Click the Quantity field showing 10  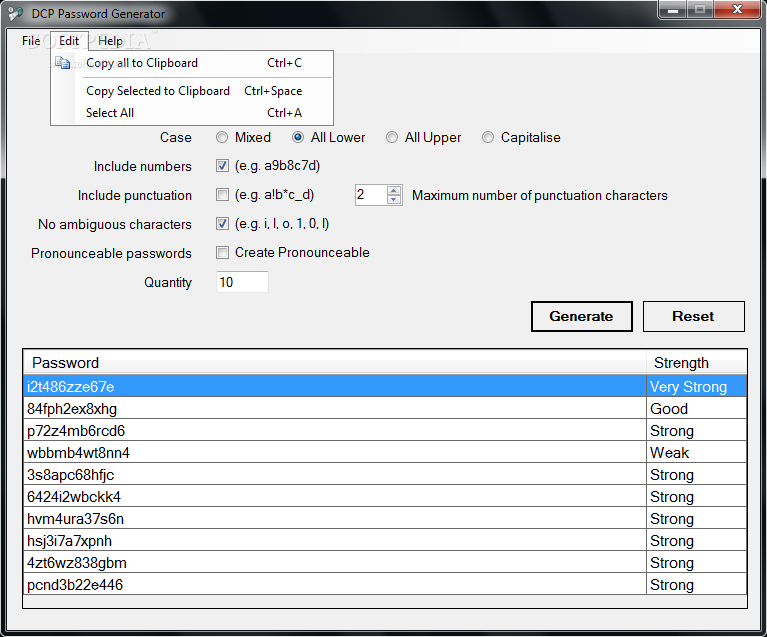(x=242, y=282)
